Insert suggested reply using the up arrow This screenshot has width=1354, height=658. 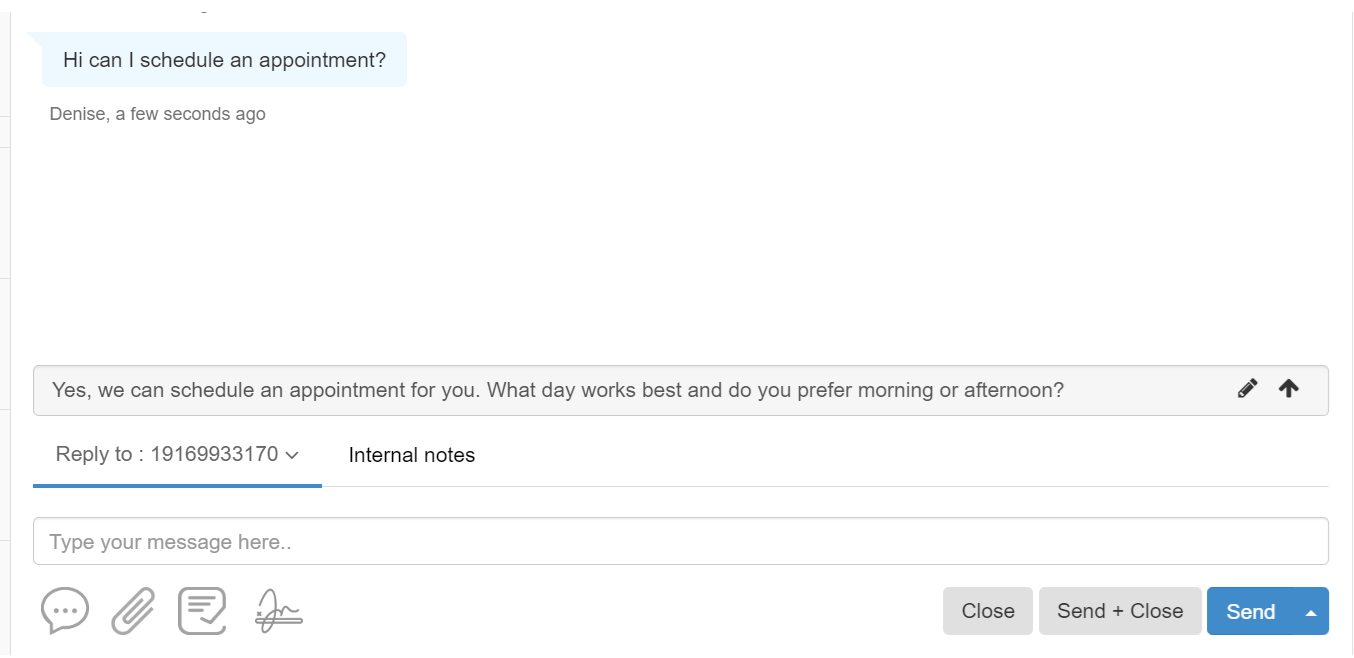1289,389
